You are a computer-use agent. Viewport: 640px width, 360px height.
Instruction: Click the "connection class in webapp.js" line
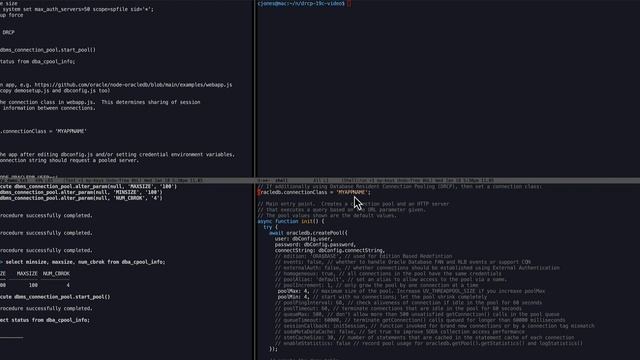pos(100,102)
